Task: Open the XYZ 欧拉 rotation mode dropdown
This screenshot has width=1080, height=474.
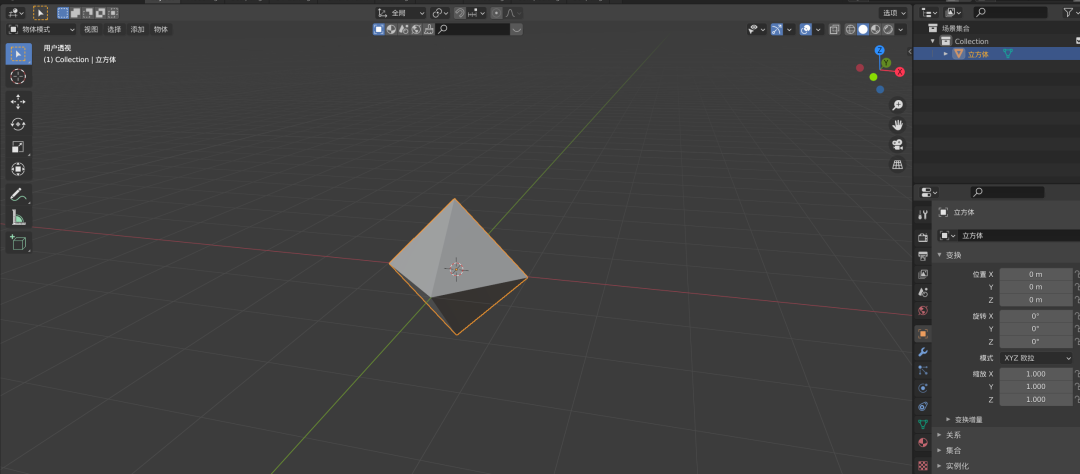Action: tap(1036, 358)
